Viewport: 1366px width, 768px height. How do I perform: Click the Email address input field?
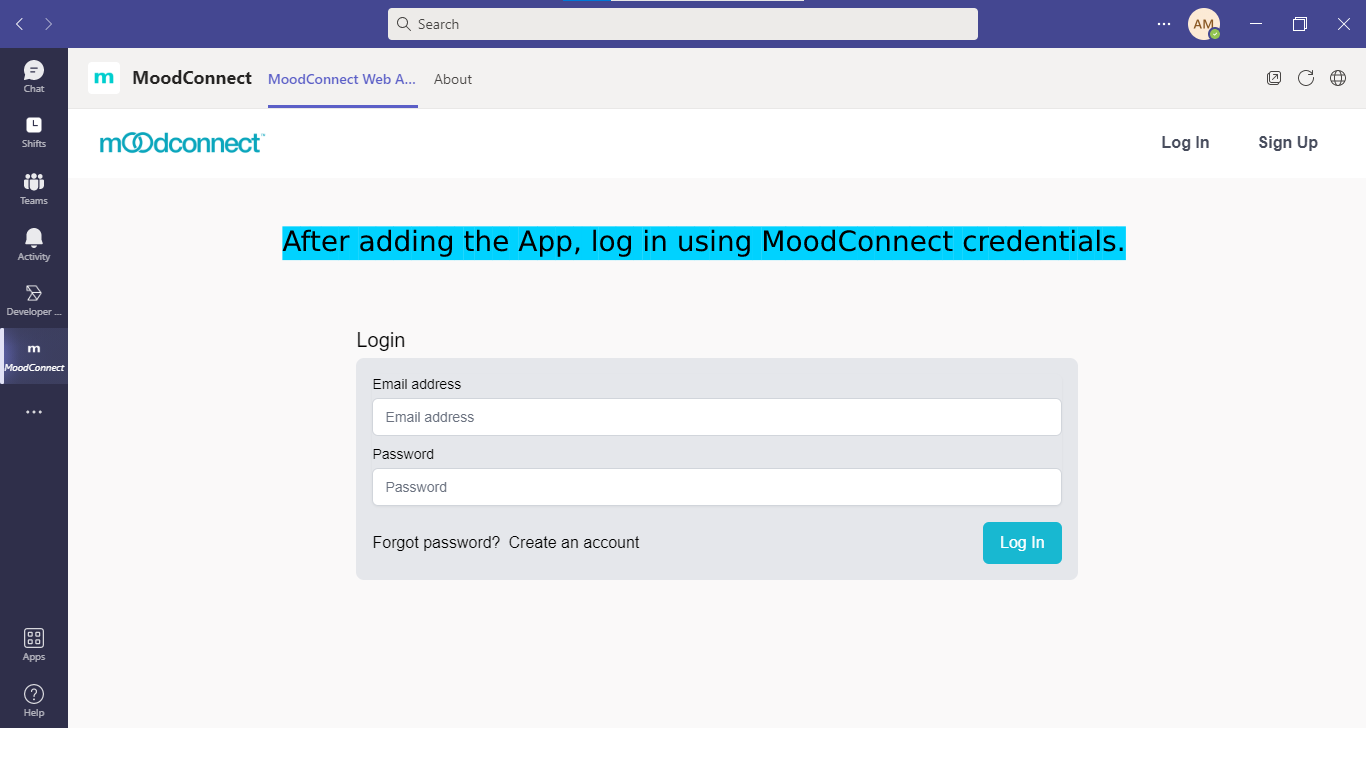tap(716, 417)
